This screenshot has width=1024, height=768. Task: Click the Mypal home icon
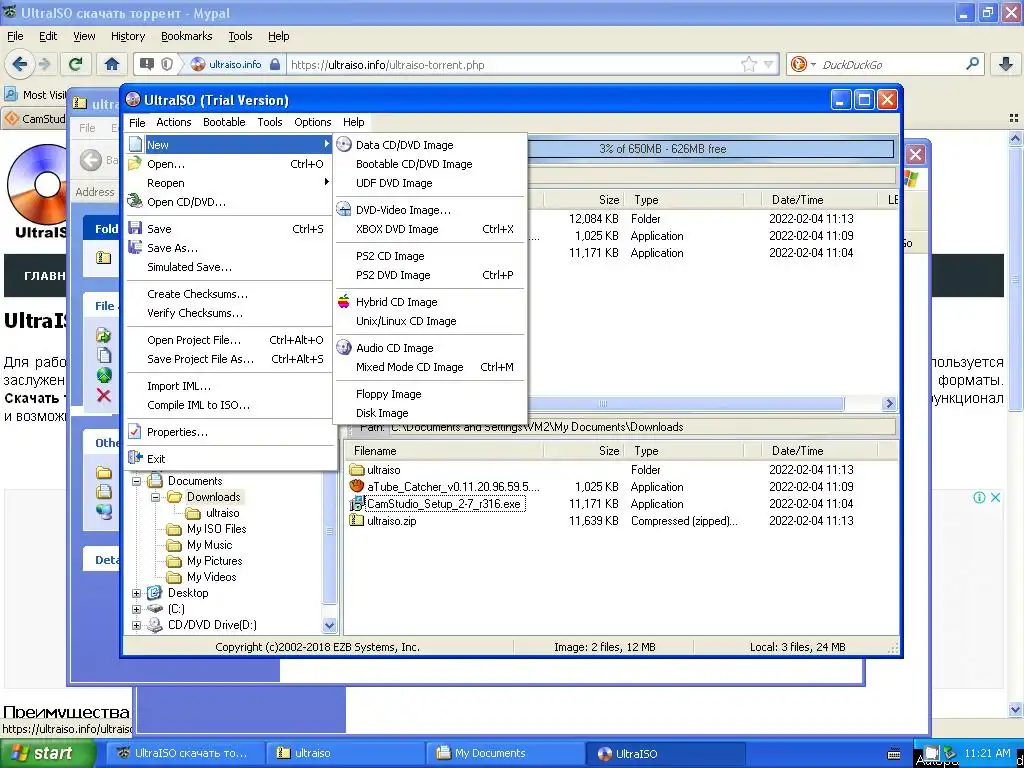pos(112,64)
